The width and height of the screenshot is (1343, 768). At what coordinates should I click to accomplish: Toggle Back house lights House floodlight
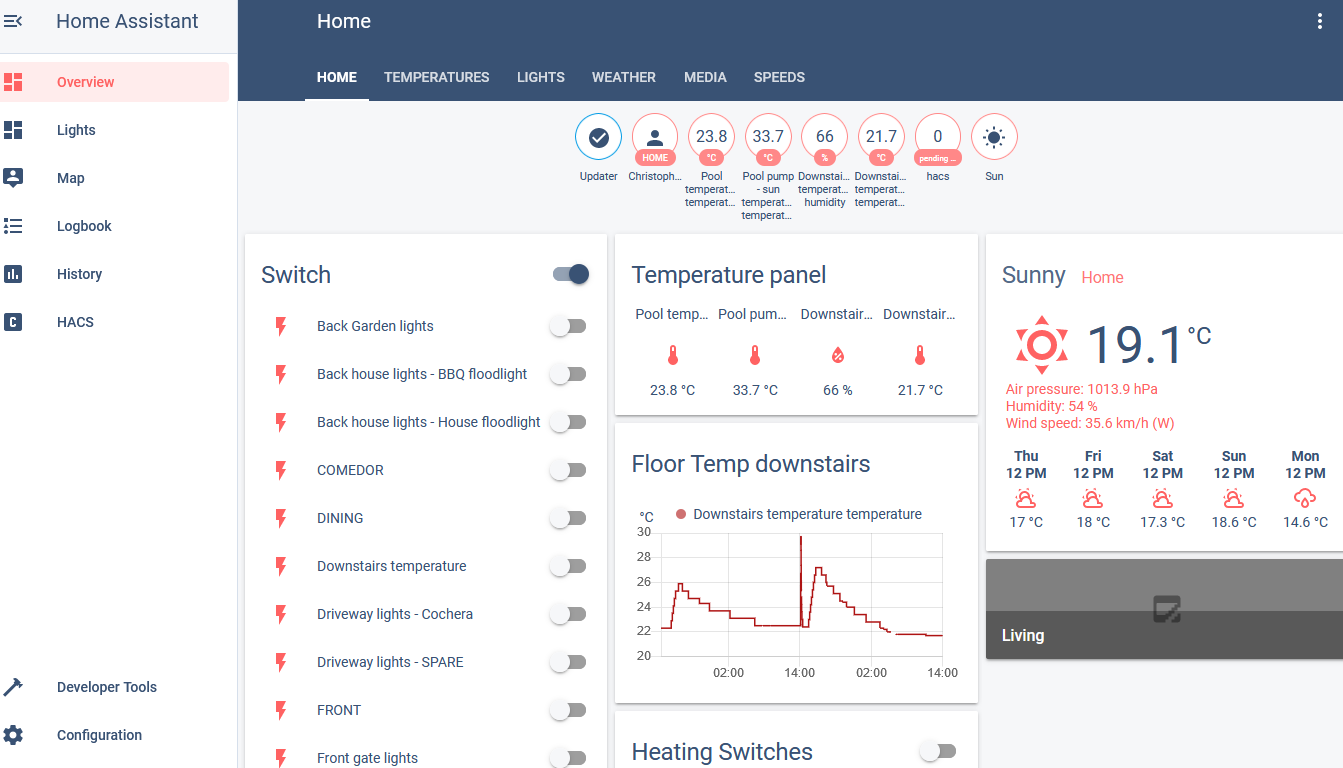click(x=568, y=422)
